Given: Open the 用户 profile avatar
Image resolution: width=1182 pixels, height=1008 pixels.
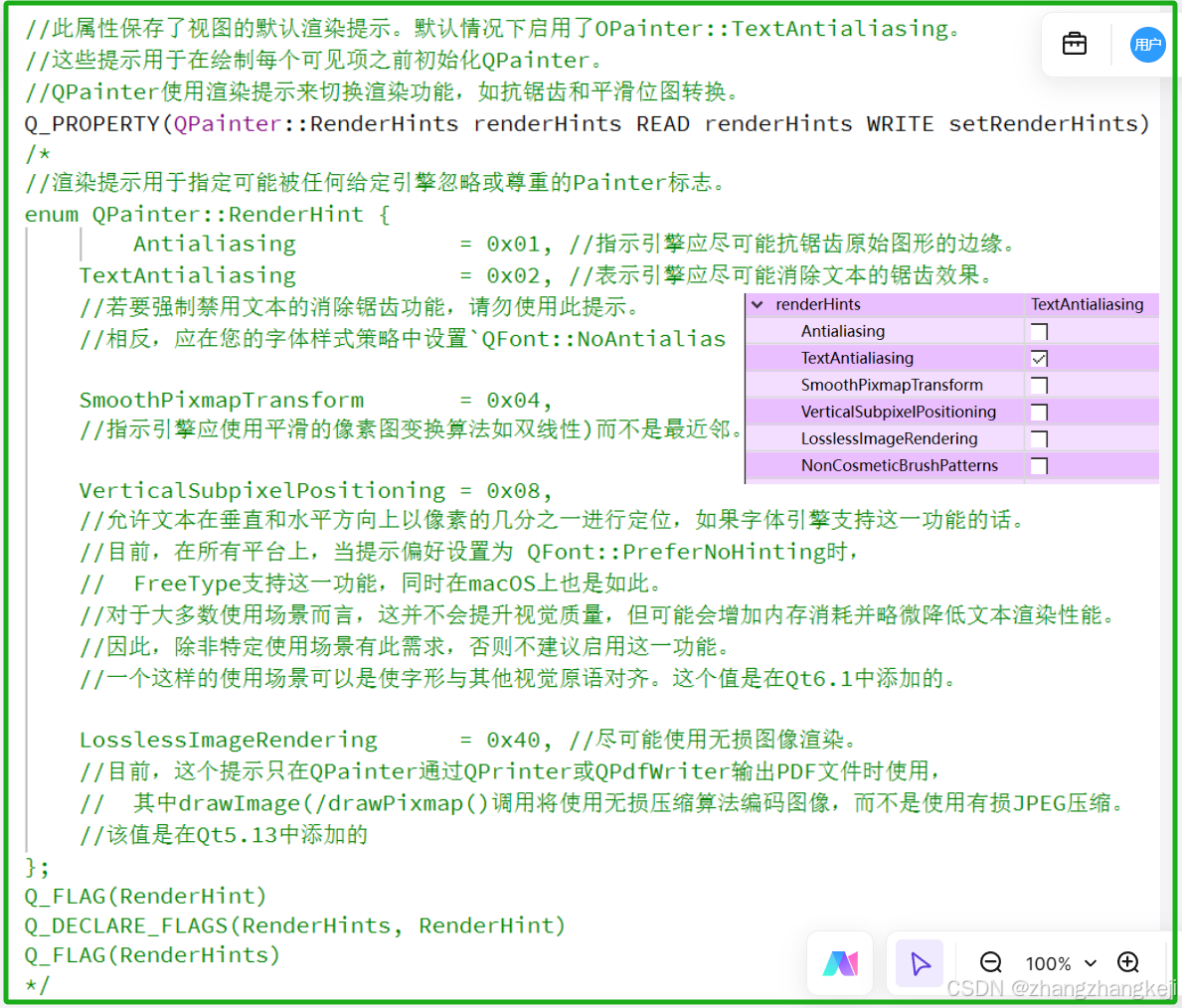Looking at the screenshot, I should point(1147,45).
